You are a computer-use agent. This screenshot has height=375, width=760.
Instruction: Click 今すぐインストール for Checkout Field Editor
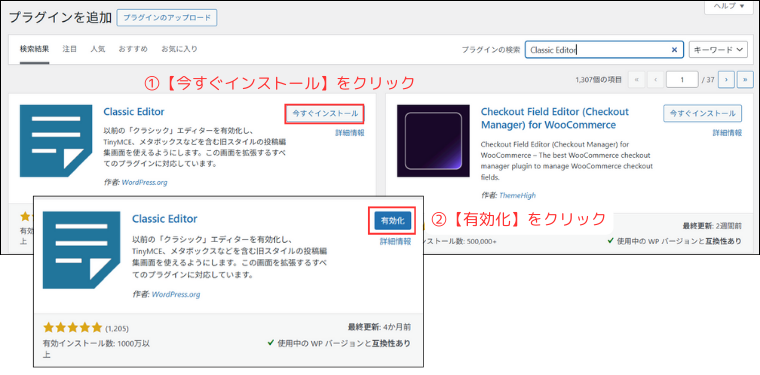702,114
